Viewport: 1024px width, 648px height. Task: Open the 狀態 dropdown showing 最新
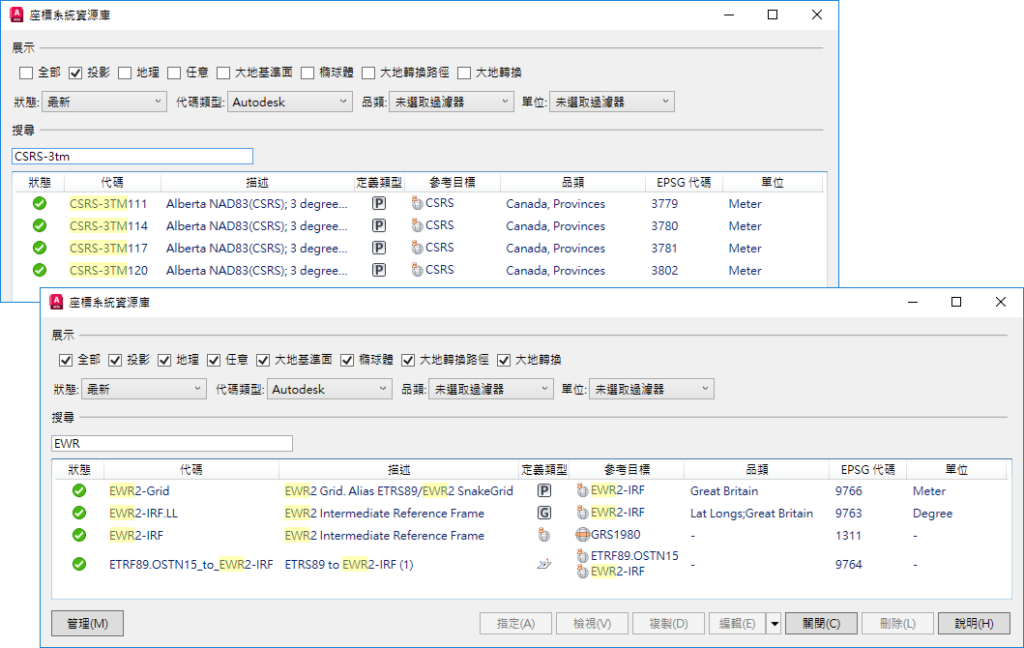coord(143,388)
